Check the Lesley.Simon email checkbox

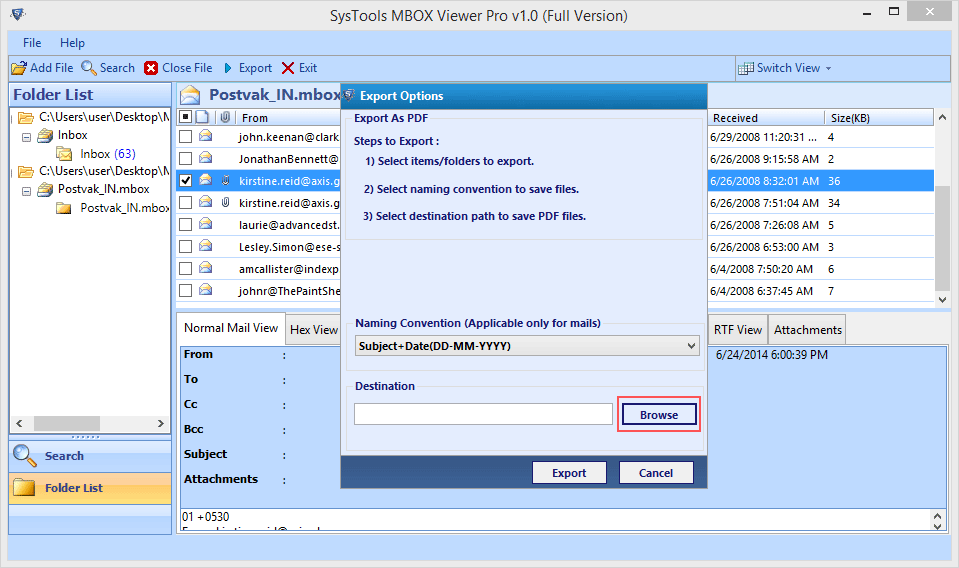[x=186, y=246]
